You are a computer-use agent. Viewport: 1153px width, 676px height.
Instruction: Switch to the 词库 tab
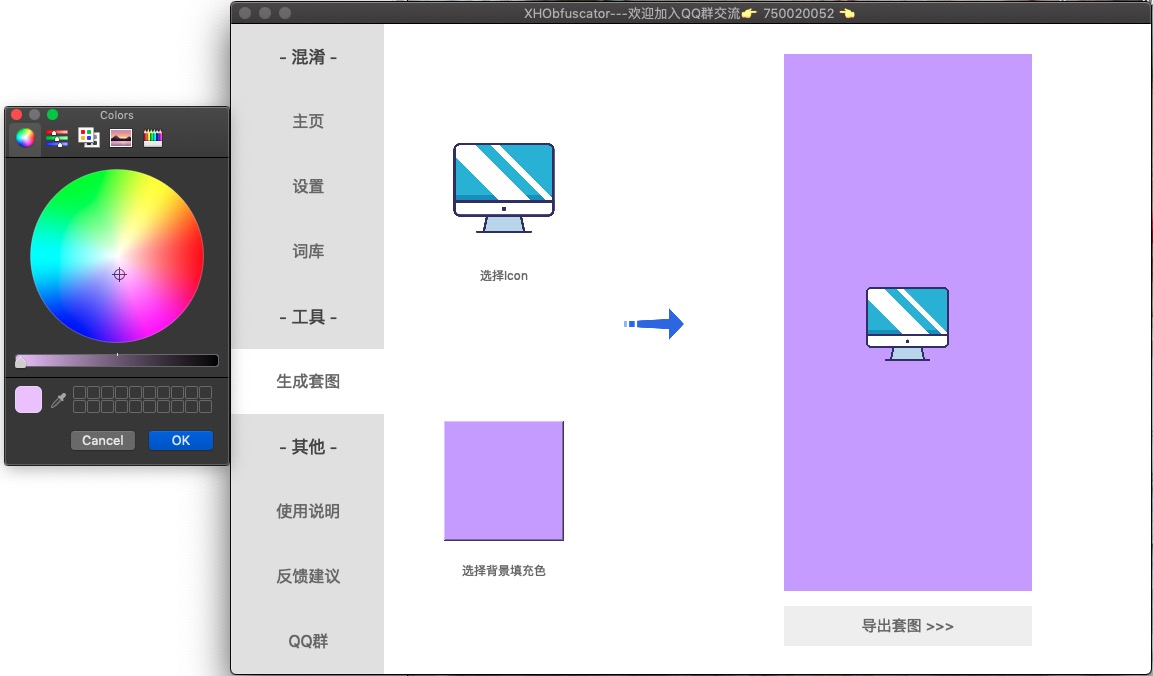point(307,251)
